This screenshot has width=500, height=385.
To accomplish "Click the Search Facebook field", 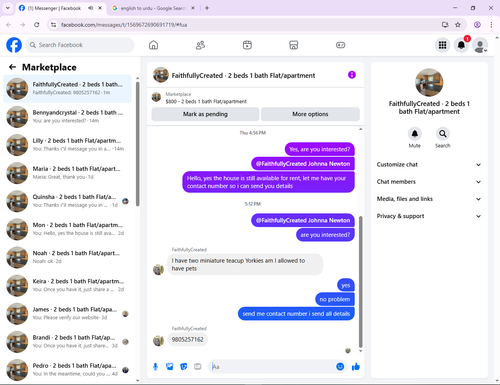I will click(80, 45).
